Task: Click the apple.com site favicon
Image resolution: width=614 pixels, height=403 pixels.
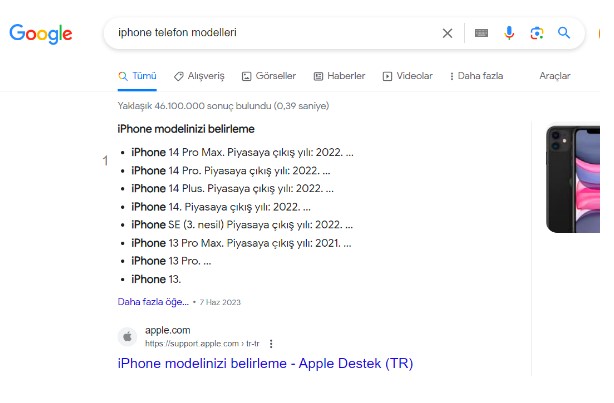Action: [x=127, y=336]
